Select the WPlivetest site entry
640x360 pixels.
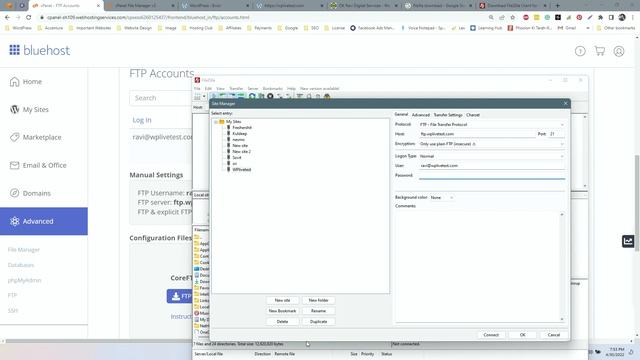[x=242, y=169]
